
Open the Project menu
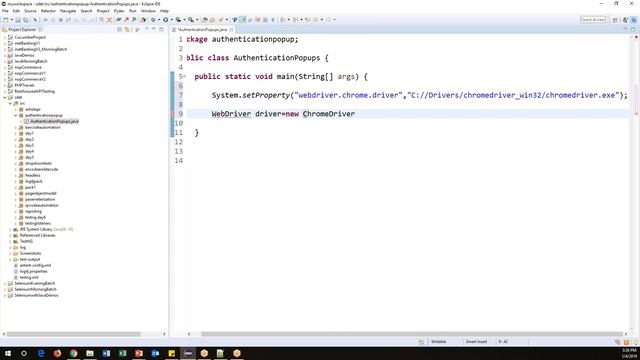tap(103, 11)
